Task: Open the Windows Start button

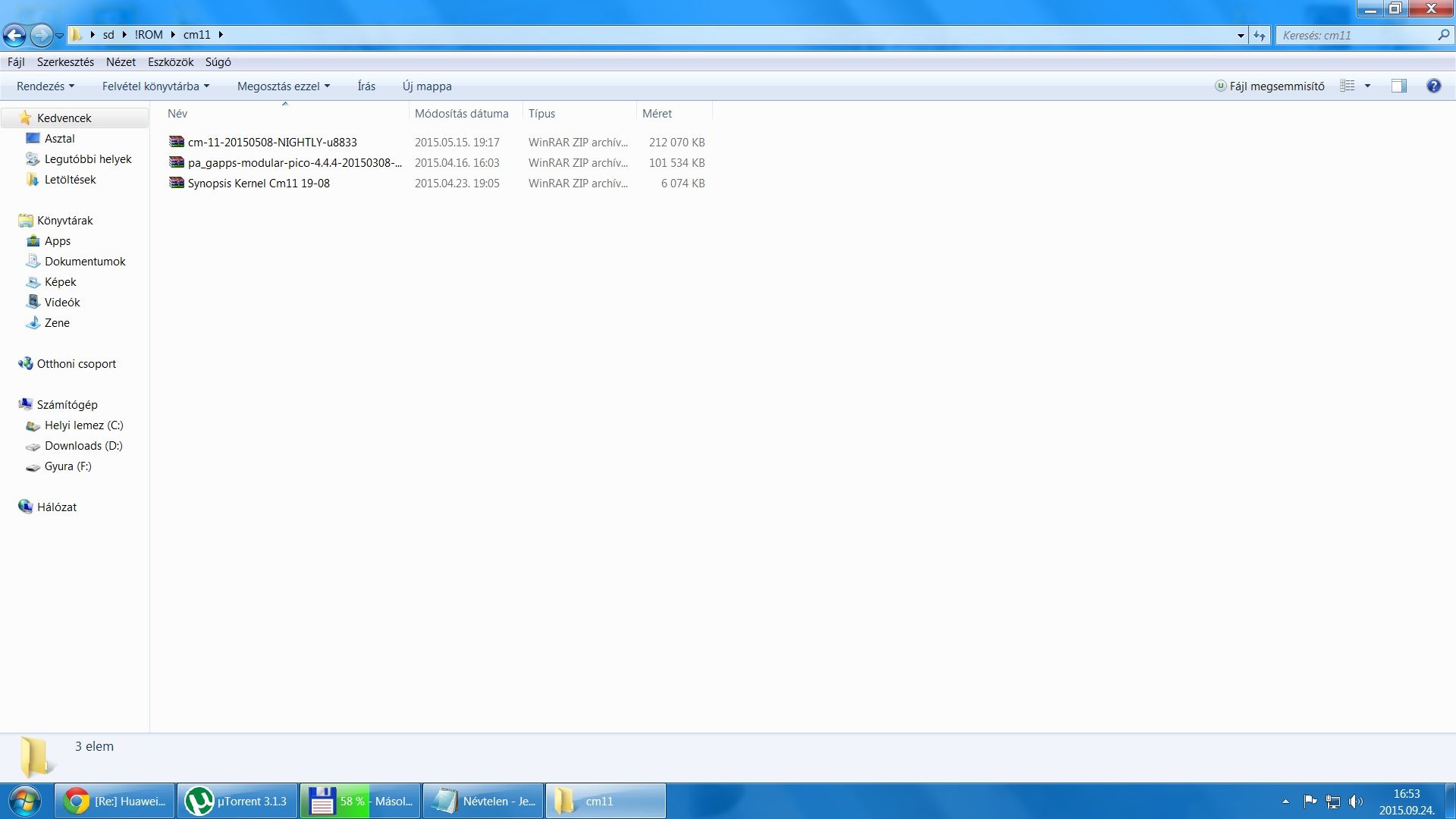Action: coord(25,801)
